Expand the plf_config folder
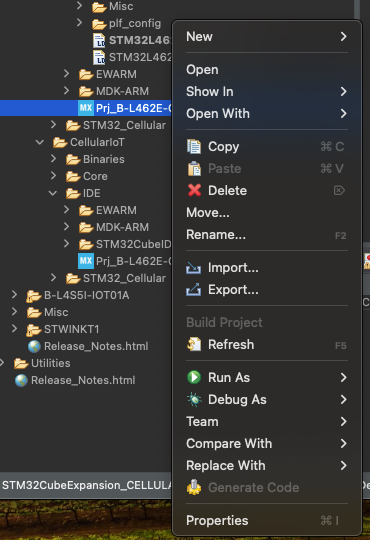 pyautogui.click(x=80, y=23)
